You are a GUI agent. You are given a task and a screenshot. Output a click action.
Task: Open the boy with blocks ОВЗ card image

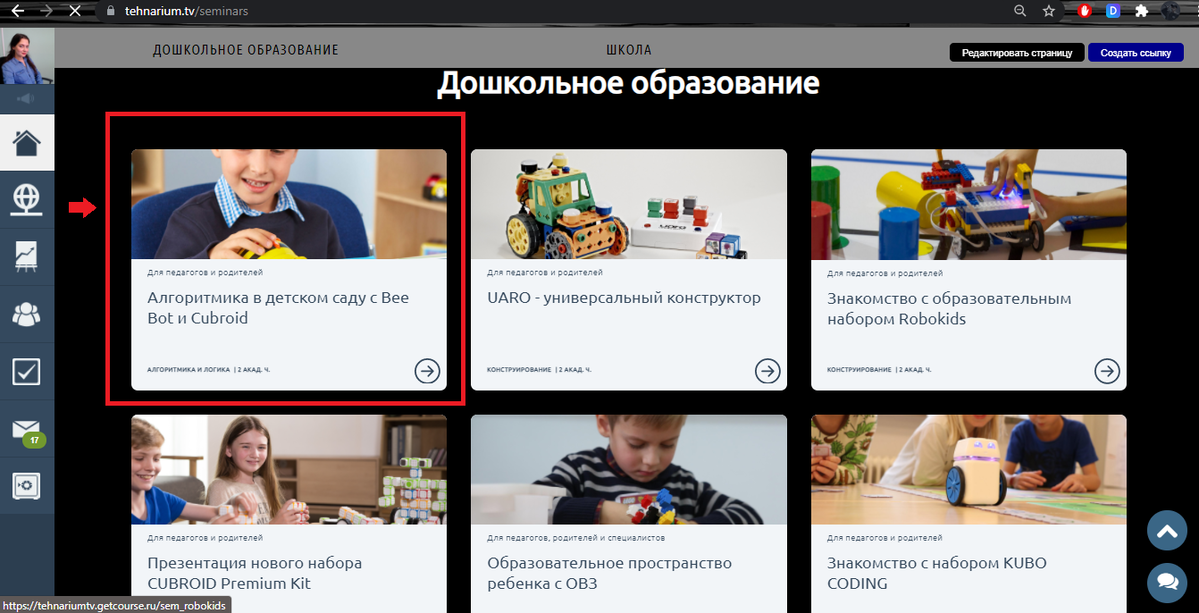point(629,469)
